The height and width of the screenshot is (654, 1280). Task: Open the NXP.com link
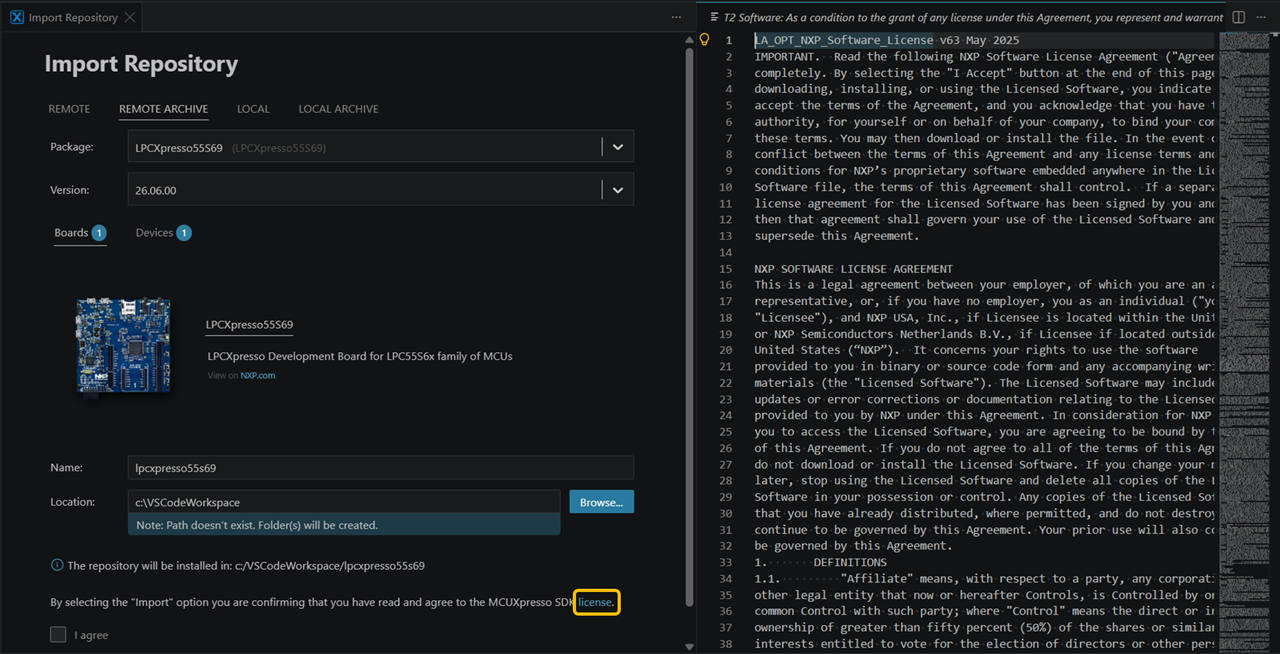(258, 376)
